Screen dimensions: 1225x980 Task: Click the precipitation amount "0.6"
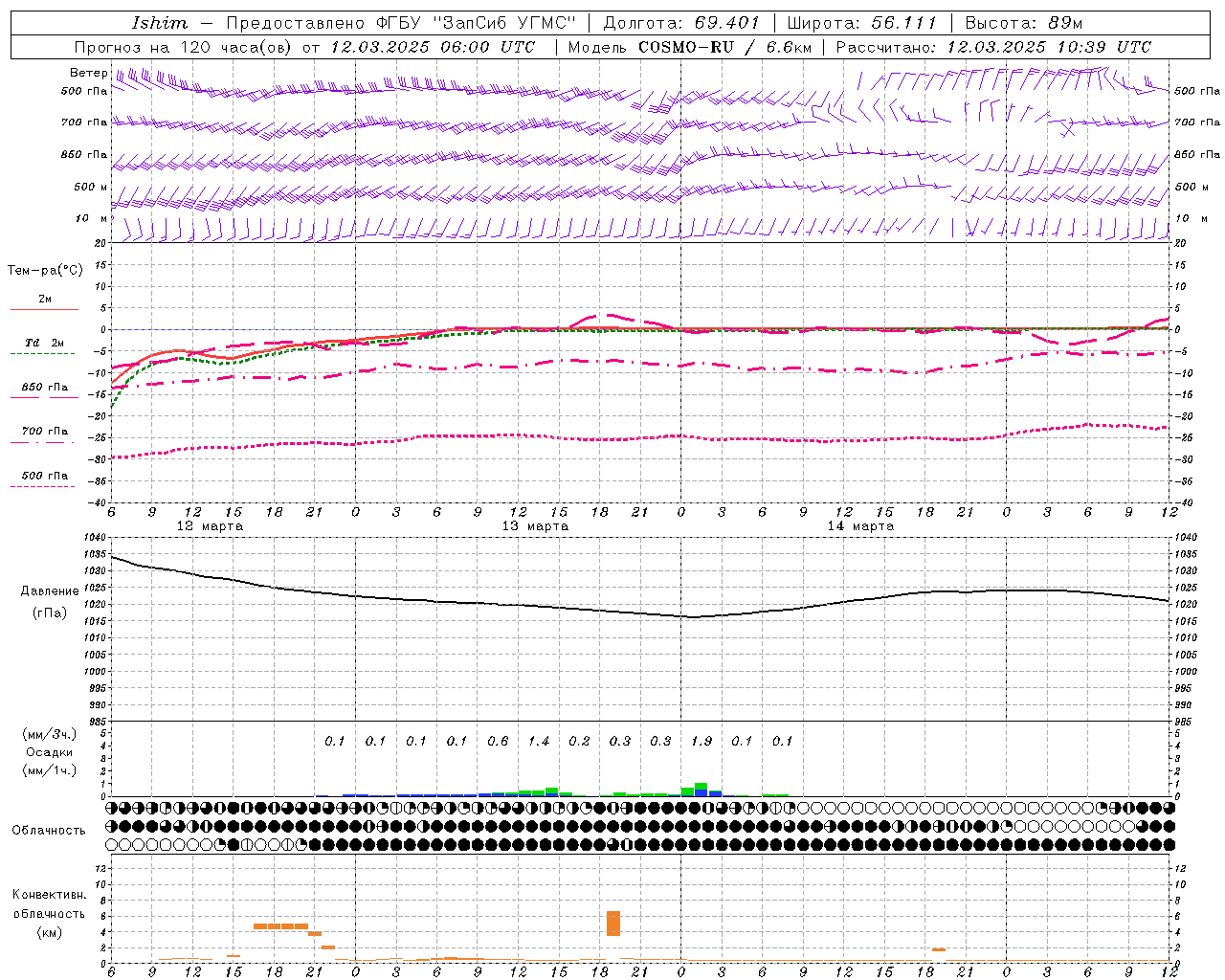click(498, 741)
